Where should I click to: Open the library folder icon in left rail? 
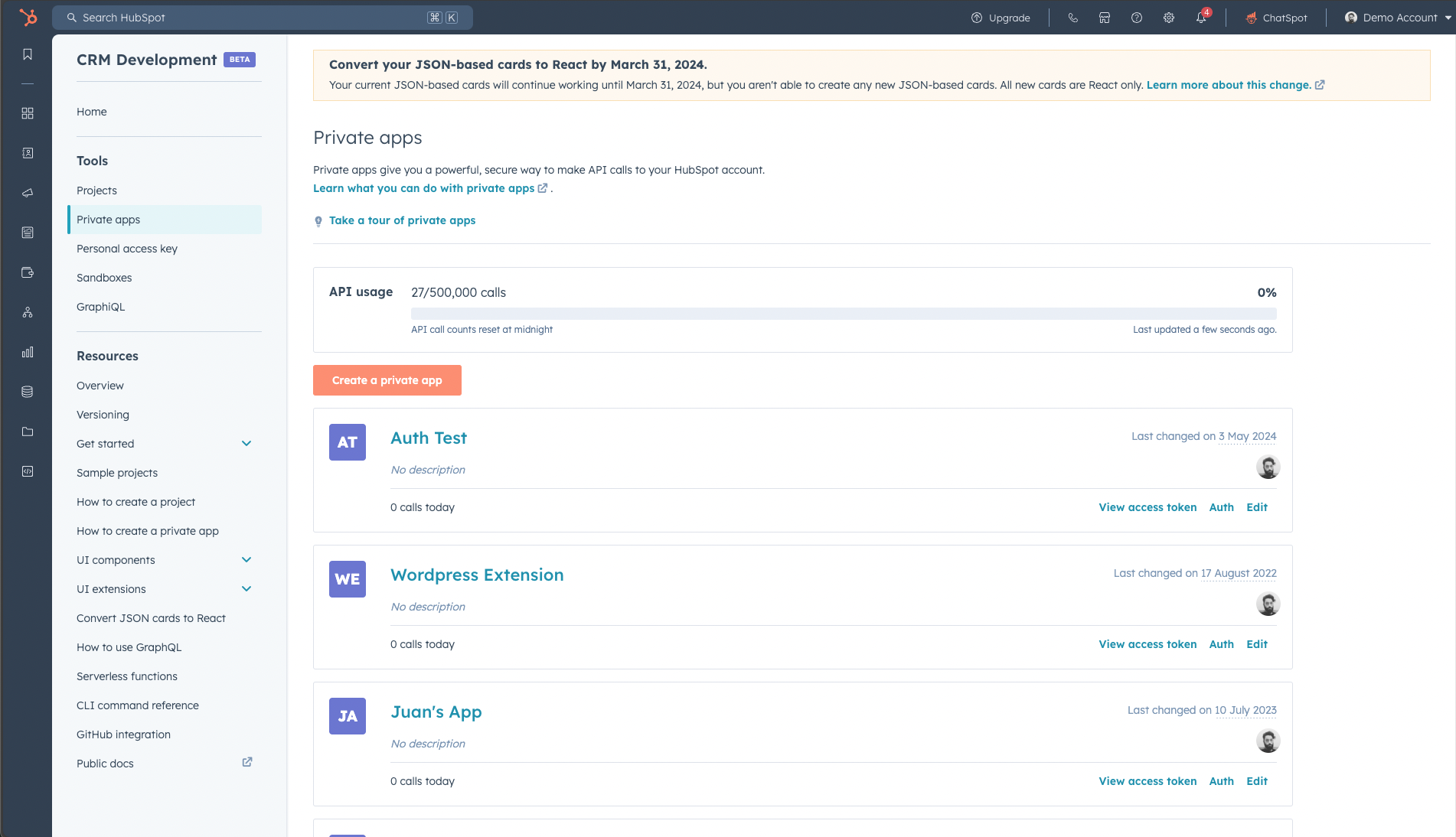pyautogui.click(x=28, y=432)
